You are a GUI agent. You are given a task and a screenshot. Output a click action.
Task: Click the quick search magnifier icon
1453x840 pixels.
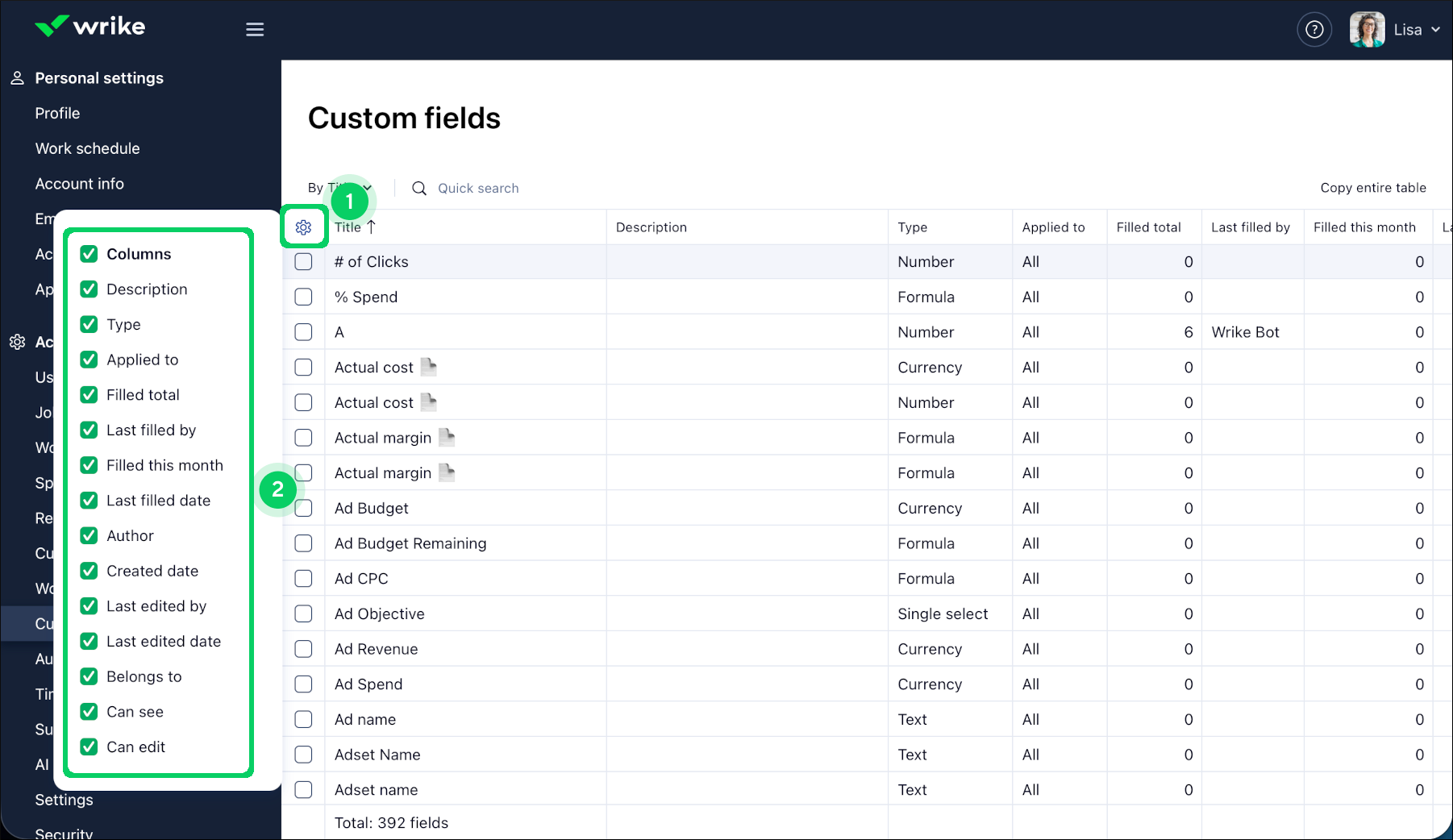419,189
